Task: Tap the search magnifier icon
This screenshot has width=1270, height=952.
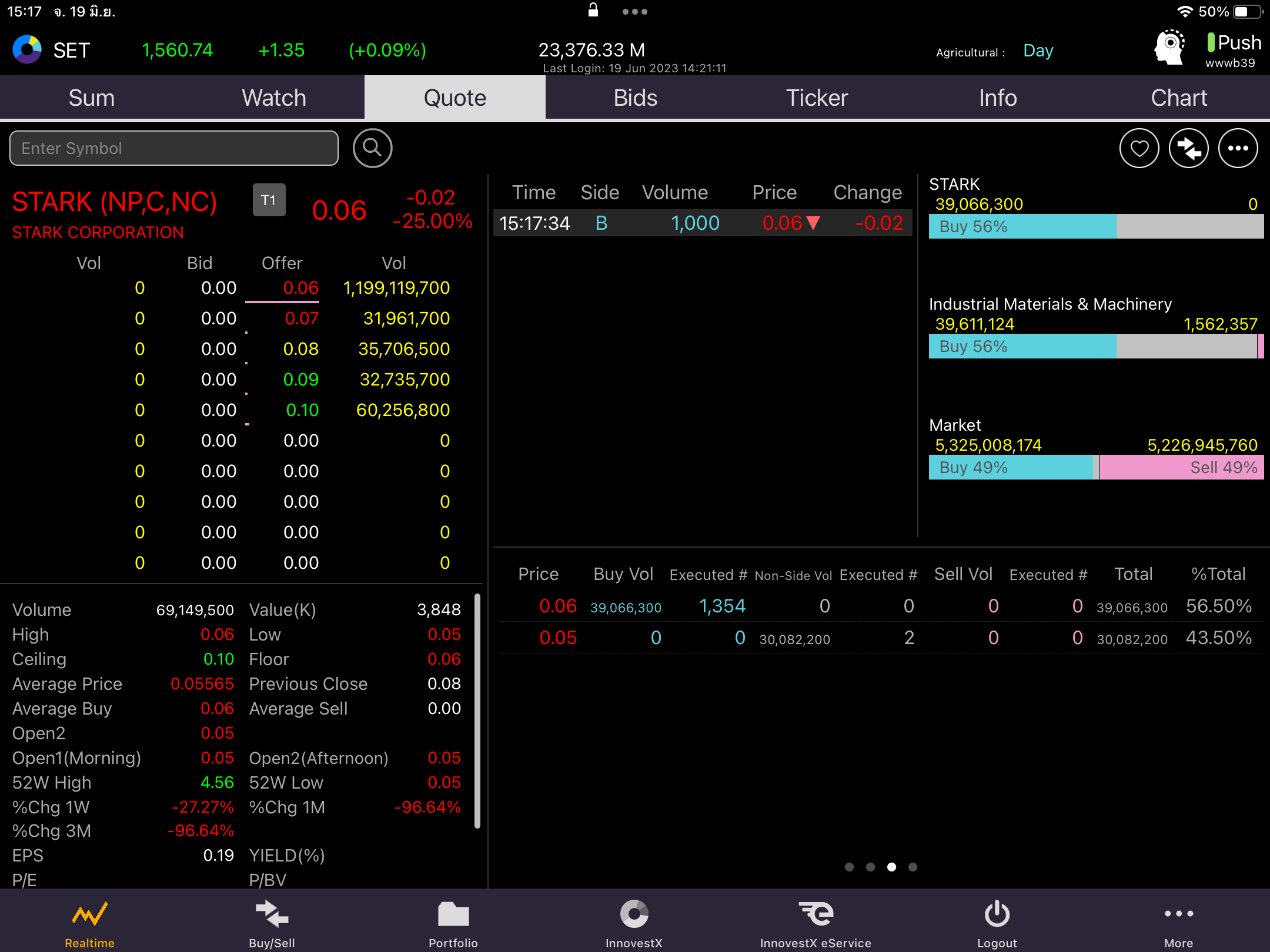Action: click(372, 148)
